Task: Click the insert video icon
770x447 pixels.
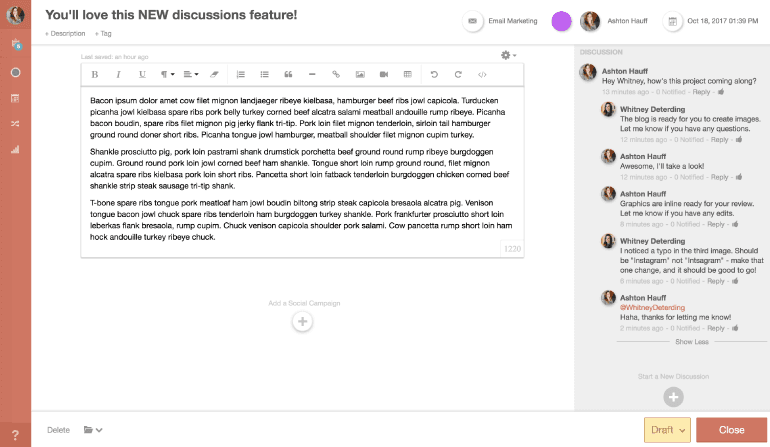Action: click(x=384, y=74)
